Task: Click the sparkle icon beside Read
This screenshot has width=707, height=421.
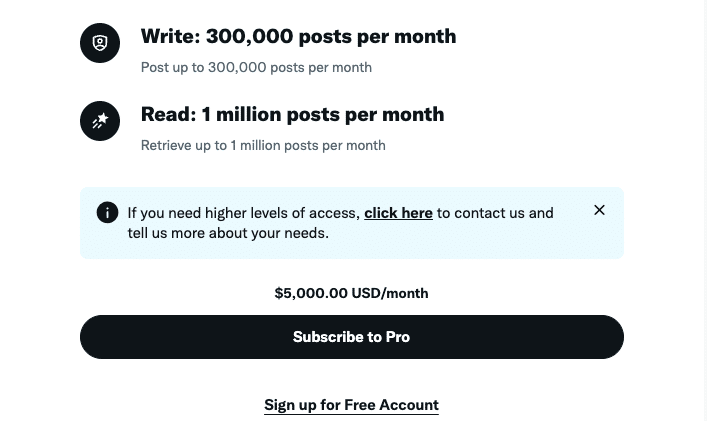Action: tap(100, 121)
